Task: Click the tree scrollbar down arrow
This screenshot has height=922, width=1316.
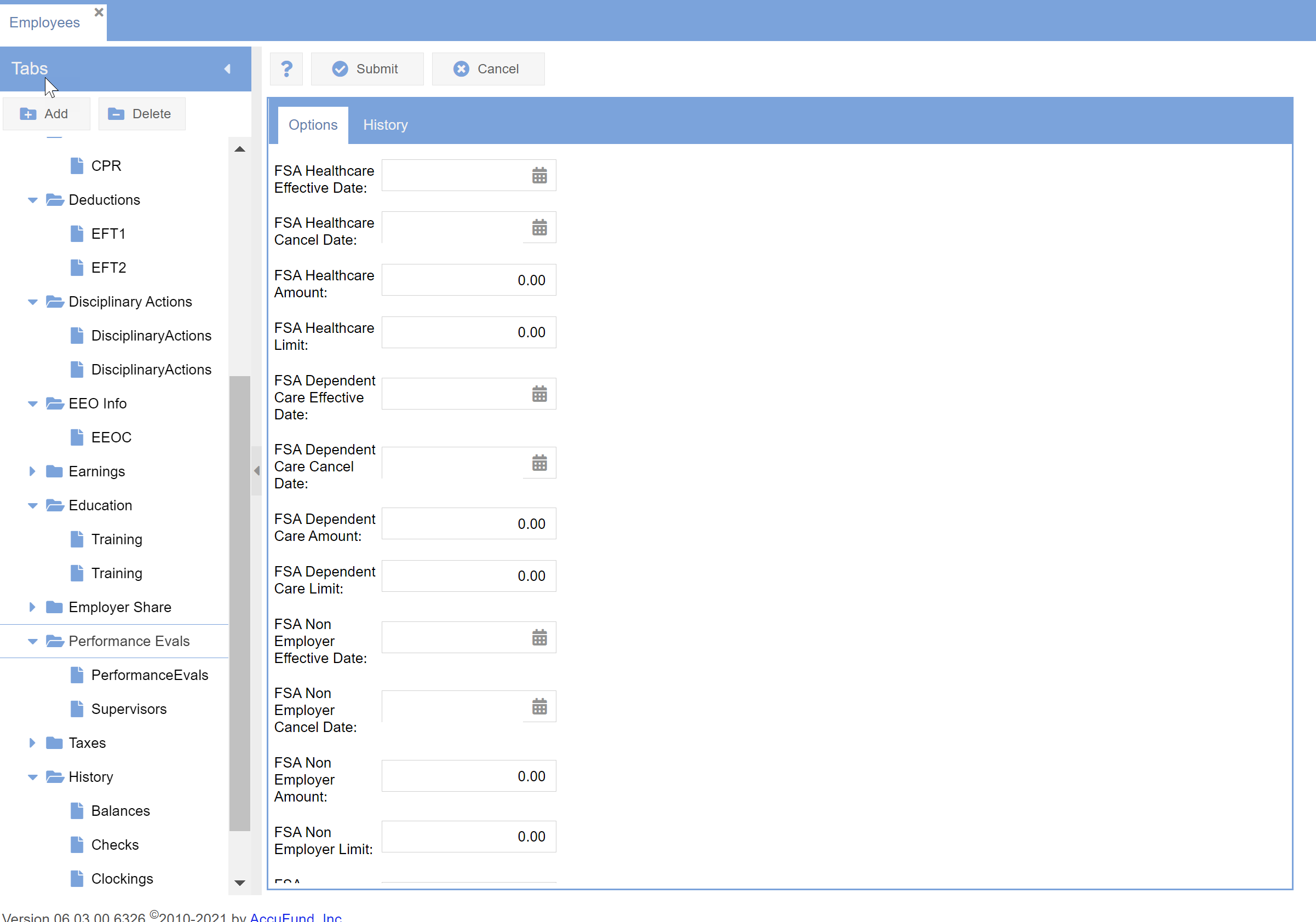Action: point(239,883)
